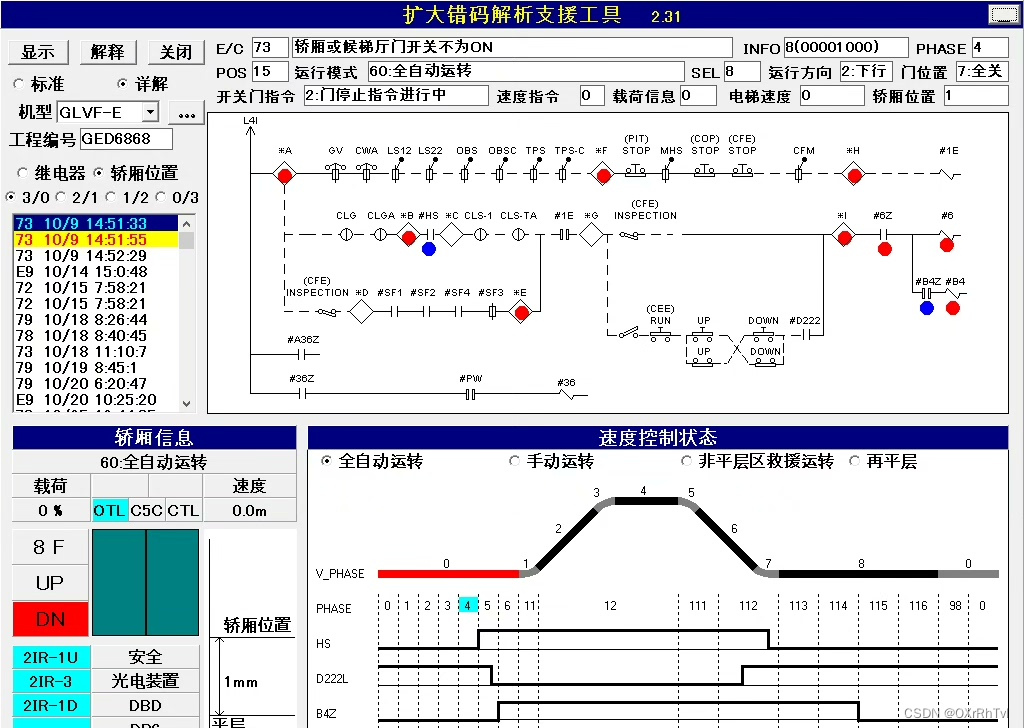Open the 机型 GLVF-E dropdown
Screen dimensions: 1024x728
point(151,112)
